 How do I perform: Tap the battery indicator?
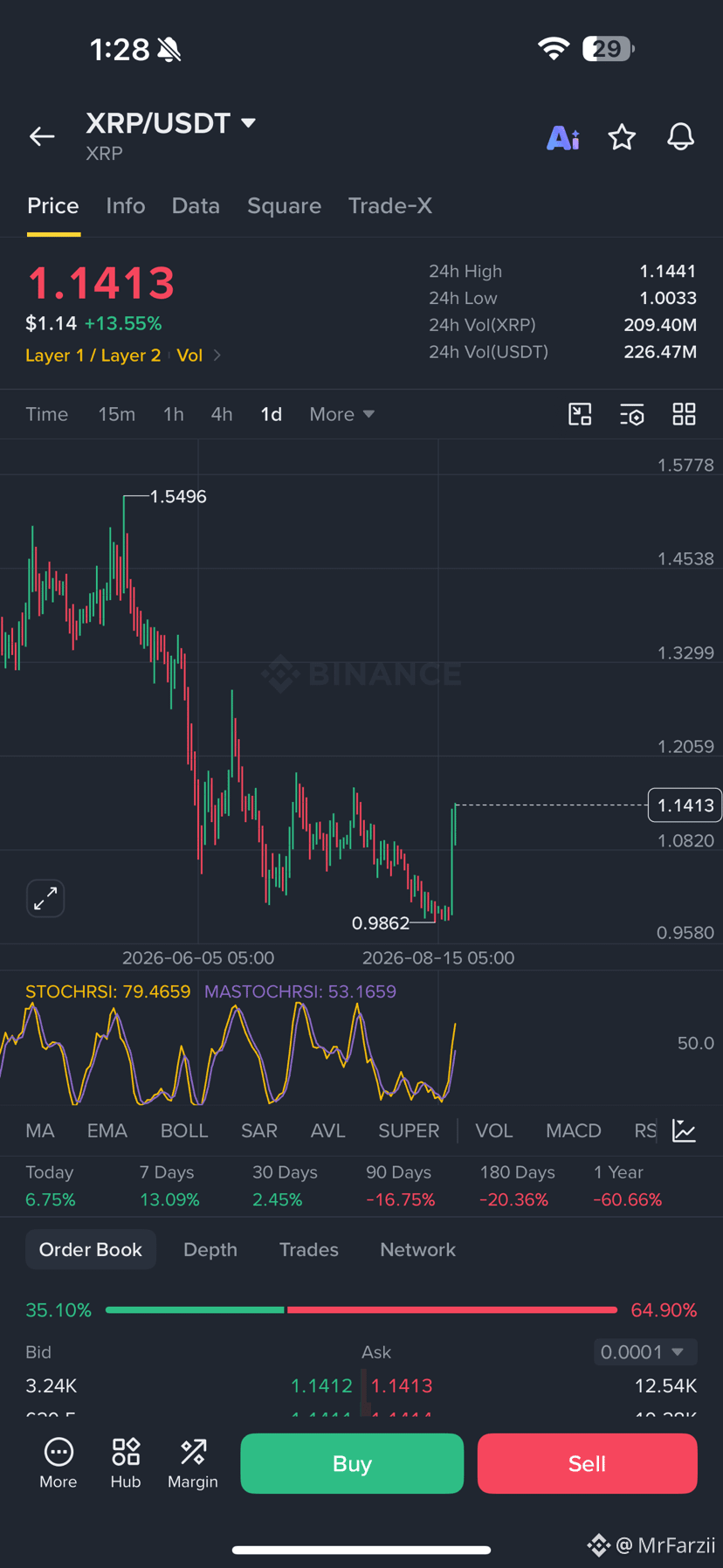(x=609, y=49)
